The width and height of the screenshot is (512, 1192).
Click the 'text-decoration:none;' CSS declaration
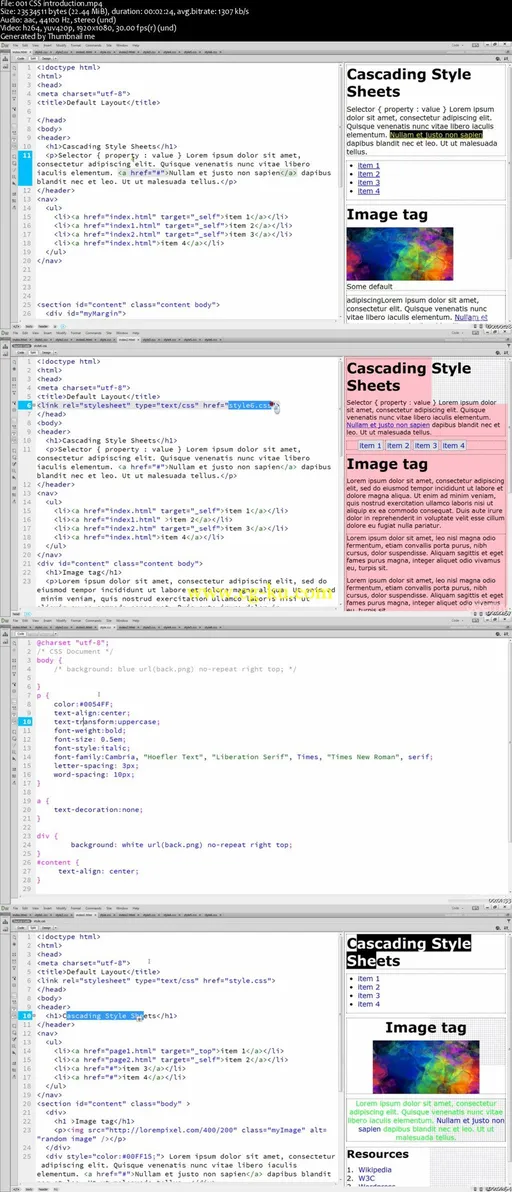98,810
